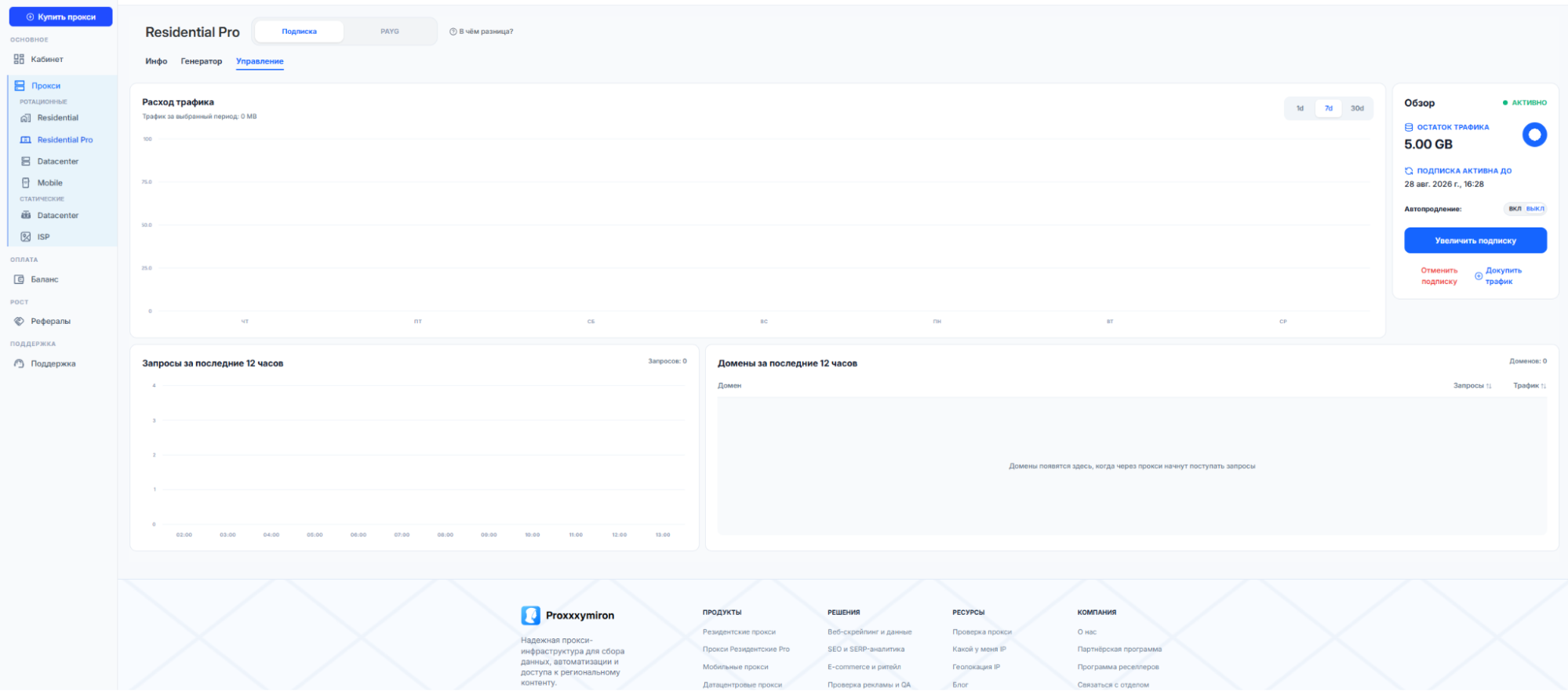This screenshot has height=691, width=1568.
Task: Click the Расход трафика heading
Action: [x=178, y=102]
